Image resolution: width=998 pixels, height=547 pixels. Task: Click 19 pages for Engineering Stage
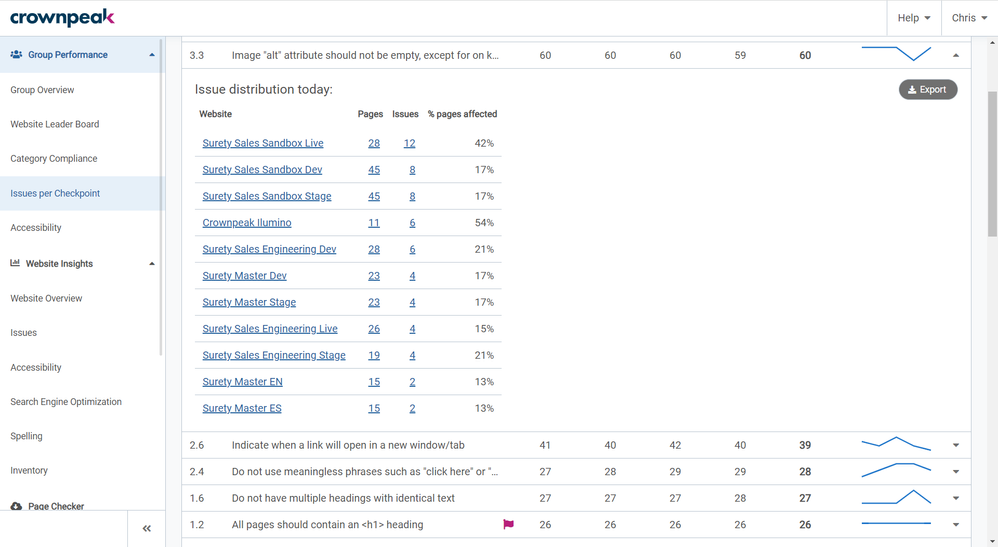374,355
